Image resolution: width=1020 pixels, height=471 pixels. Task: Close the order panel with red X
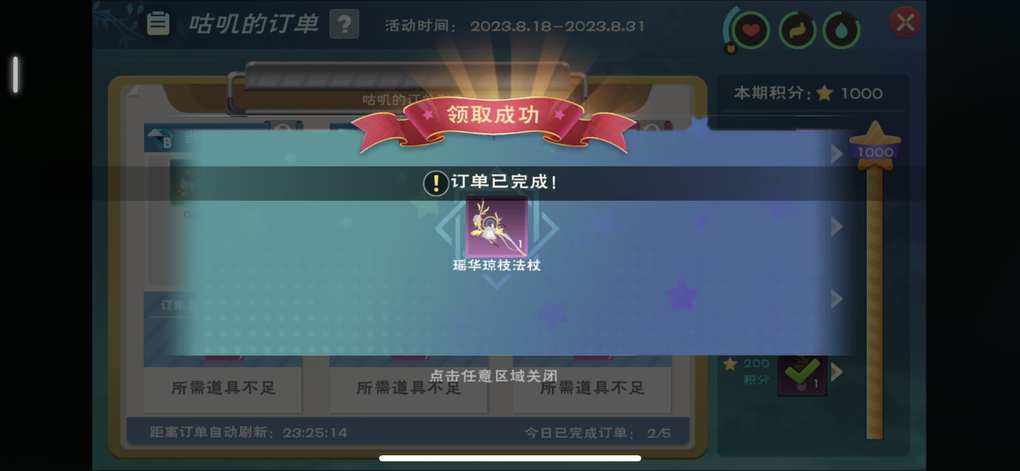click(x=905, y=22)
